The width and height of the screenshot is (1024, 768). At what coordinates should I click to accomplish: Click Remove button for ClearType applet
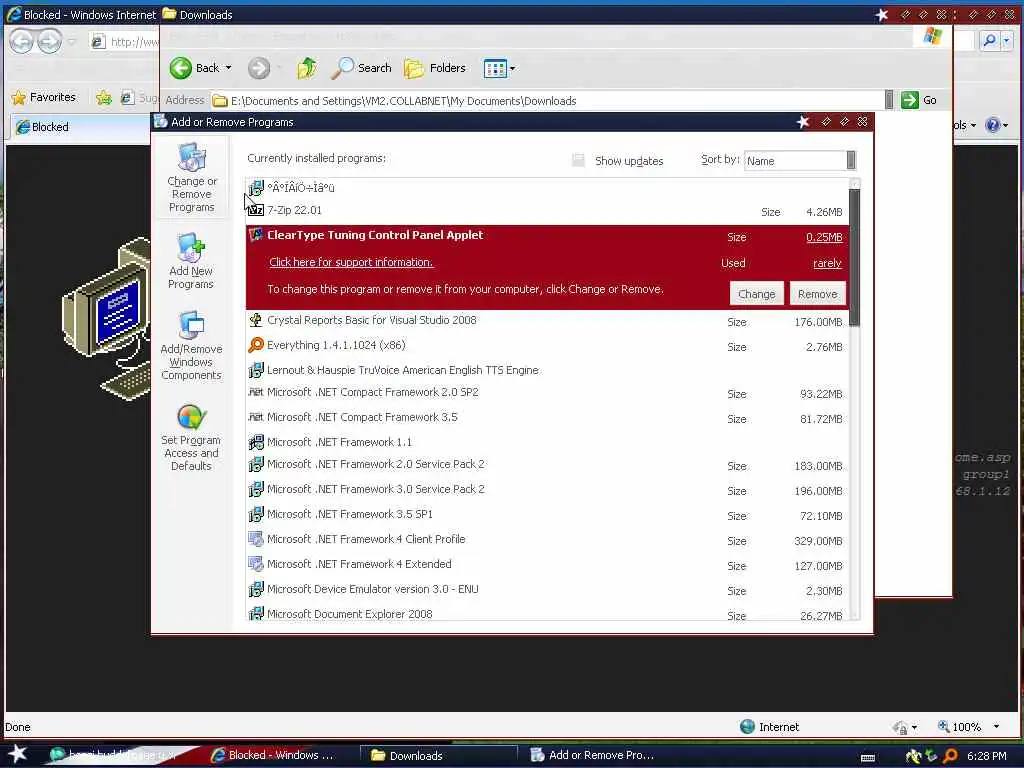(x=817, y=295)
